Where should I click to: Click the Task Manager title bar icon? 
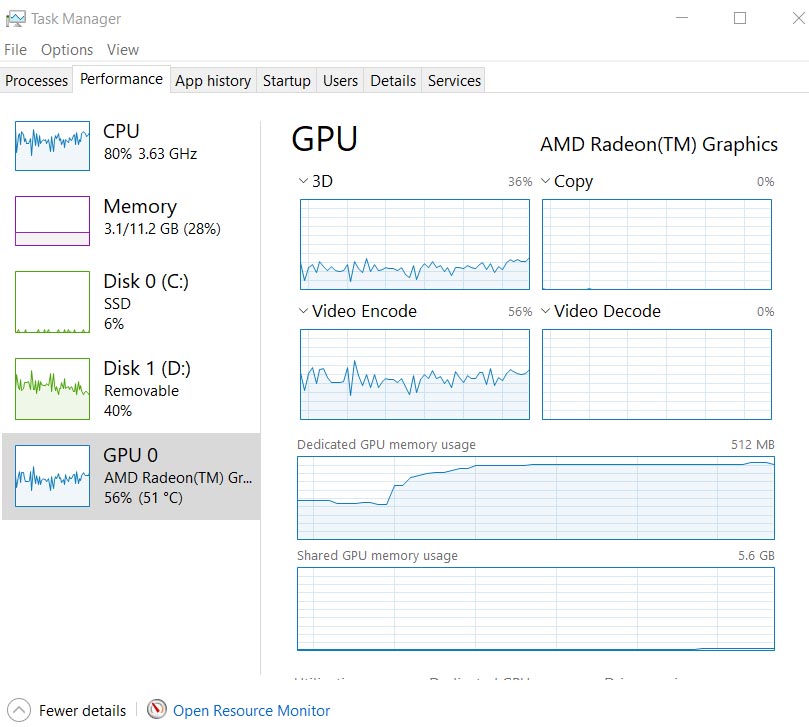coord(15,18)
